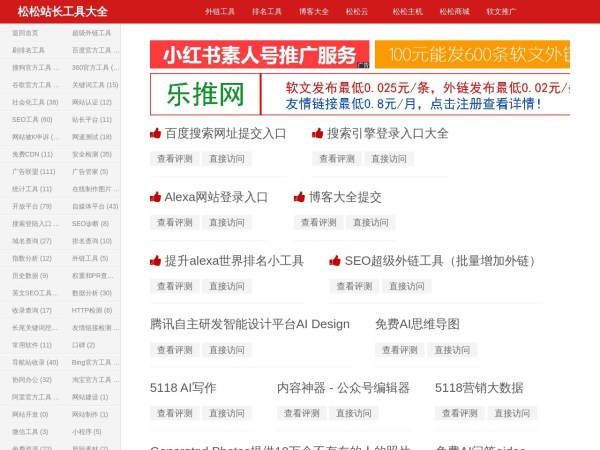Select HTTP检测 (6) sidebar category
600x450 pixels.
click(x=92, y=310)
